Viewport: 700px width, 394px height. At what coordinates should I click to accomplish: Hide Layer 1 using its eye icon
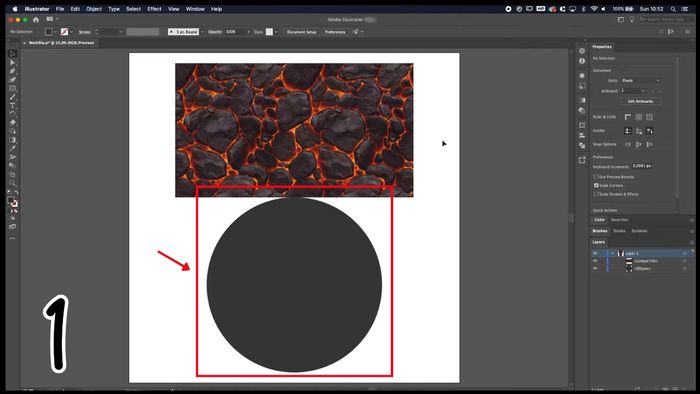(595, 253)
